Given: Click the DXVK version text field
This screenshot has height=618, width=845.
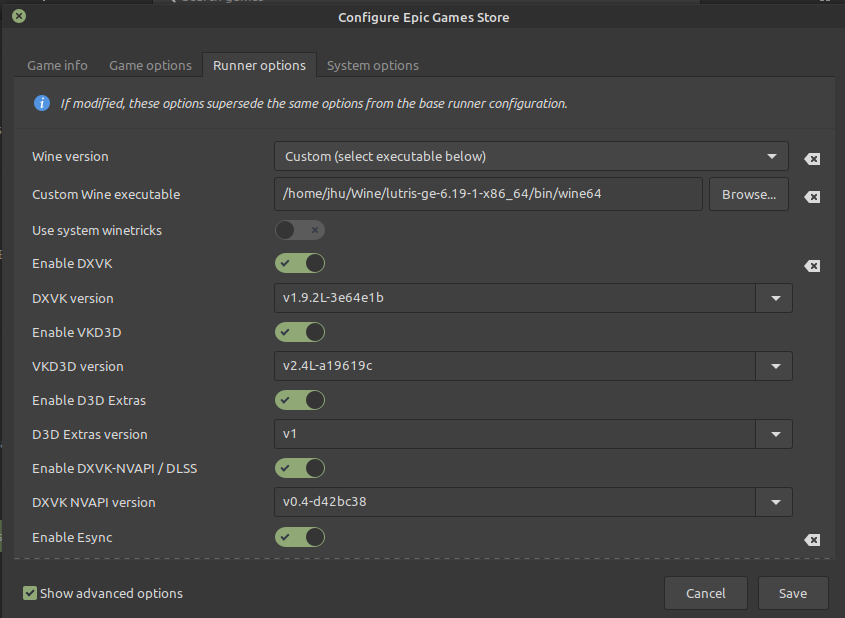Looking at the screenshot, I should click(515, 298).
